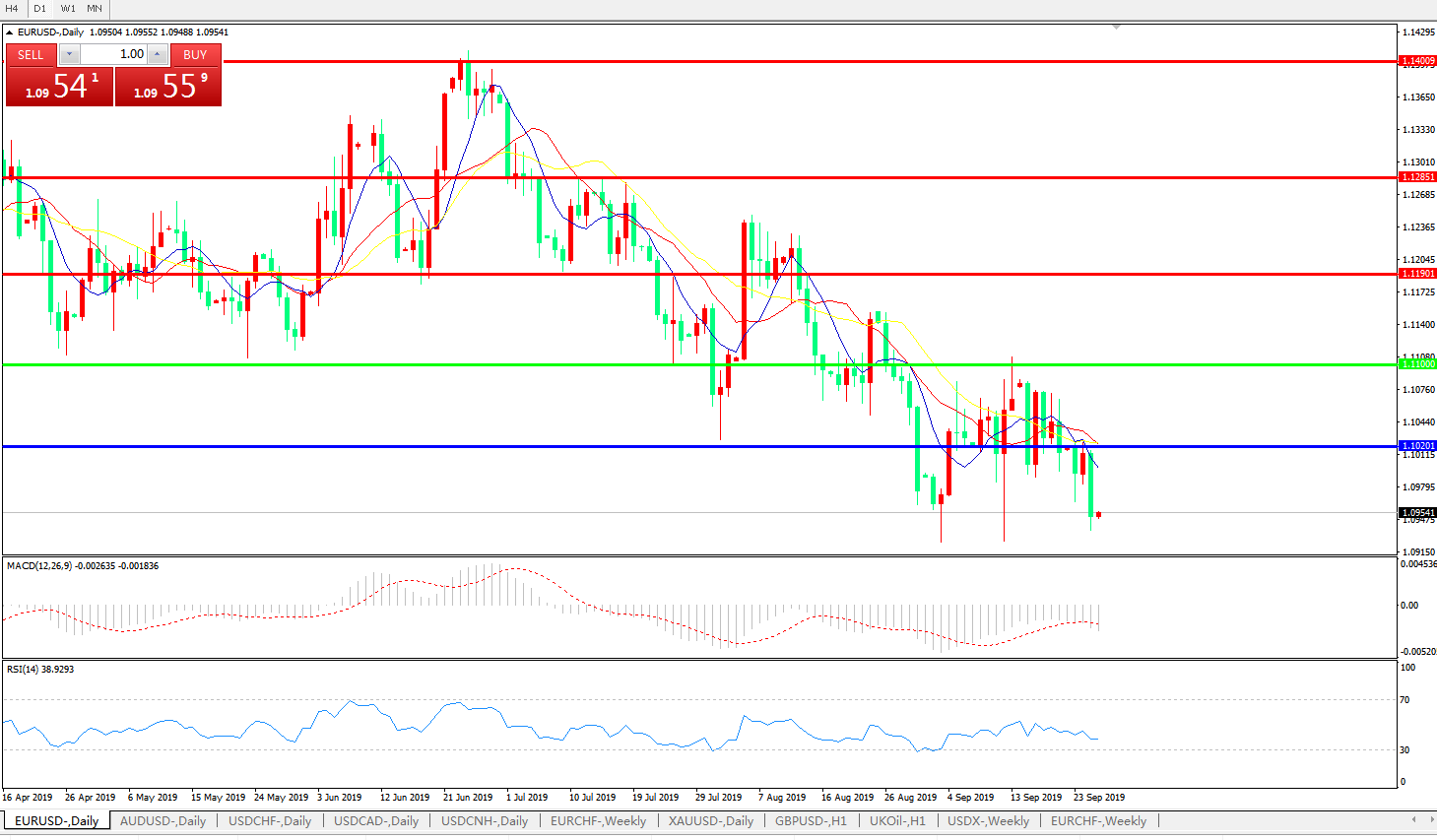Choose the MN monthly timeframe
The image size is (1437, 840).
[x=95, y=8]
